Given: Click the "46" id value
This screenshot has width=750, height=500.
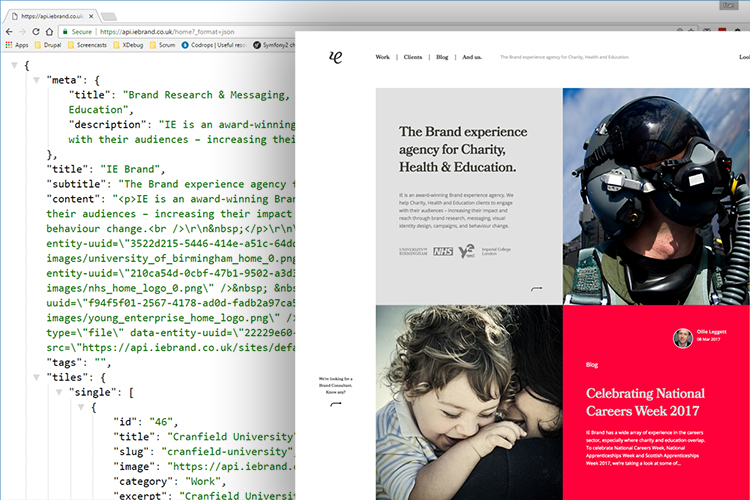Looking at the screenshot, I should (x=161, y=422).
